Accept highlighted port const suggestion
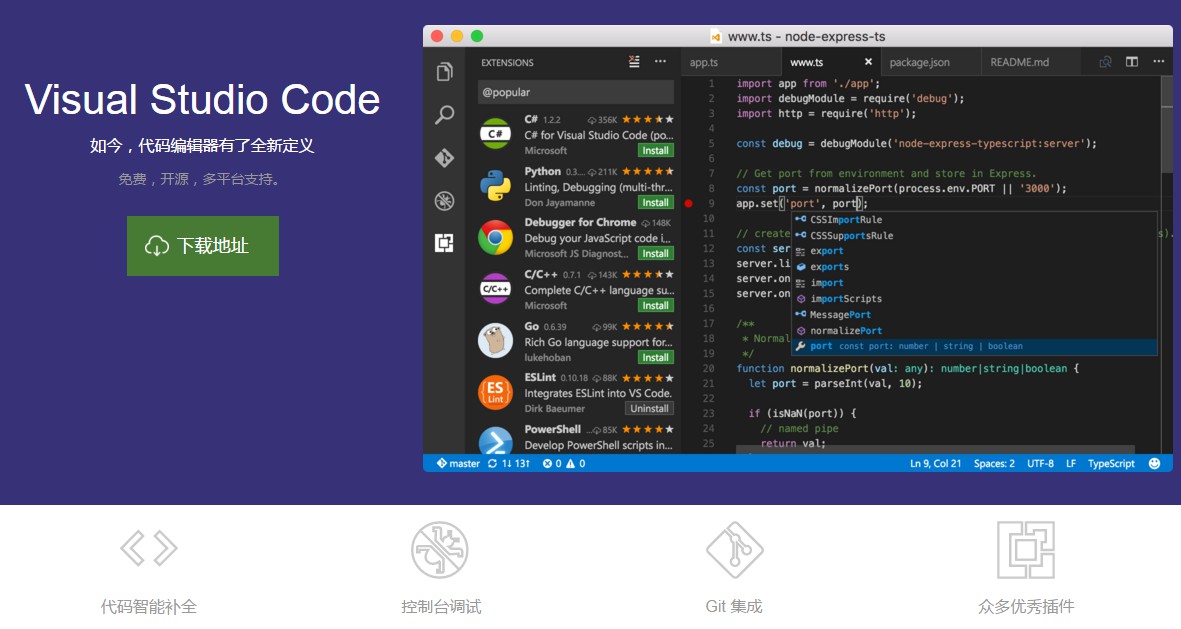Image resolution: width=1181 pixels, height=629 pixels. click(x=975, y=347)
